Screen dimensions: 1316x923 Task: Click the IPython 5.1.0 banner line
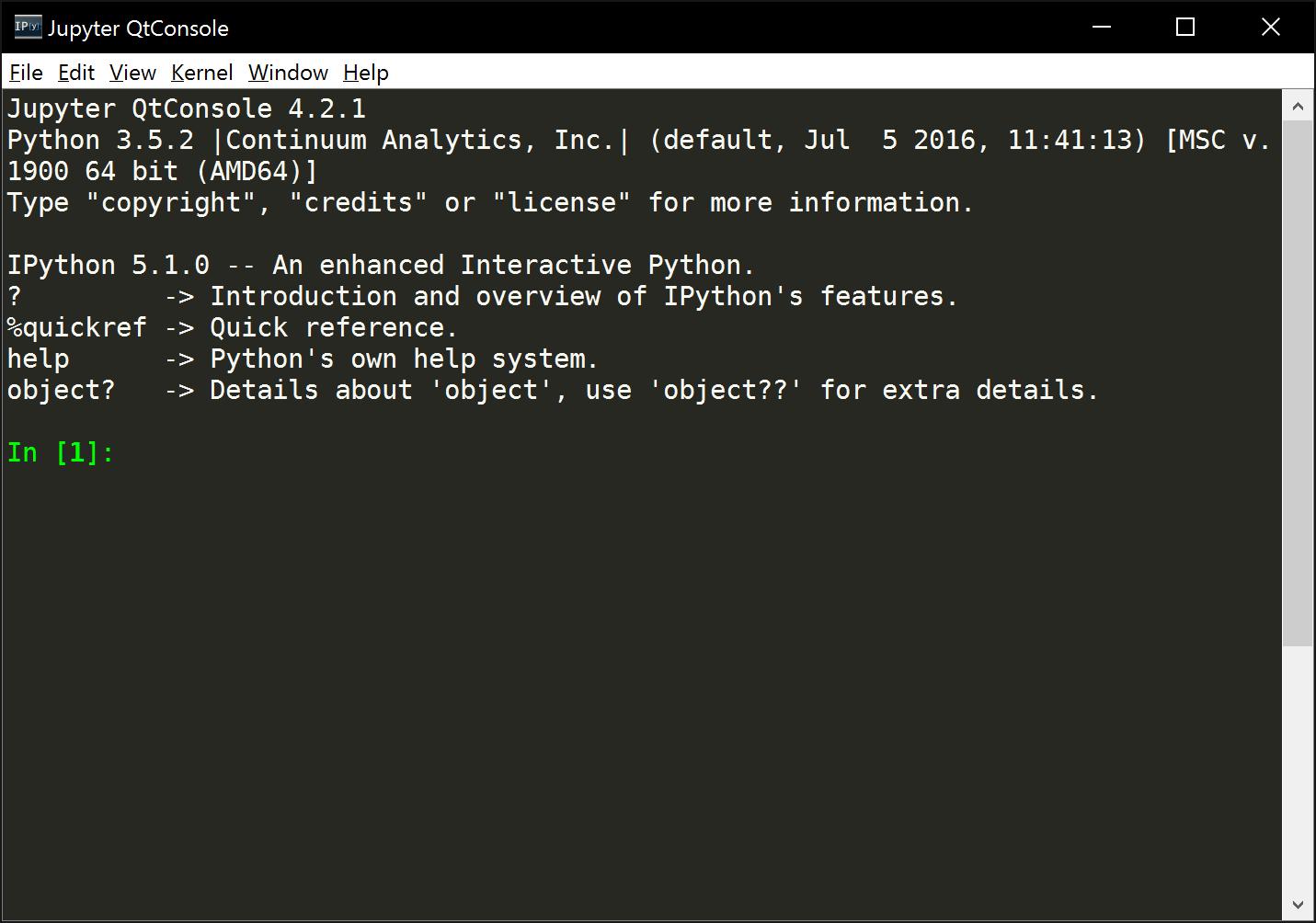[x=381, y=266]
